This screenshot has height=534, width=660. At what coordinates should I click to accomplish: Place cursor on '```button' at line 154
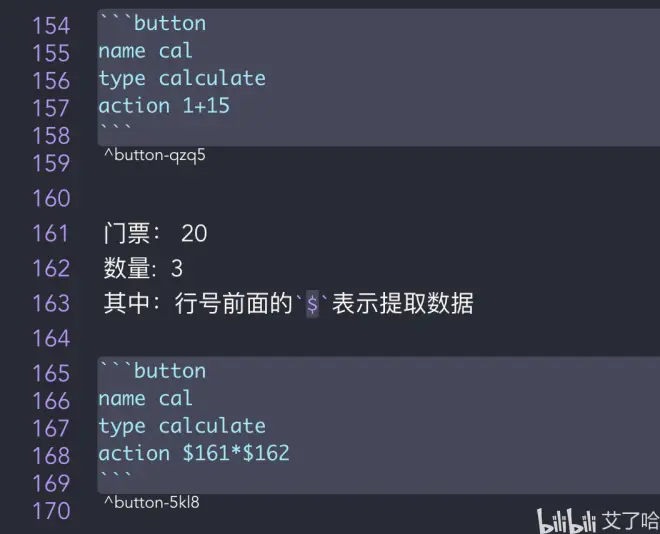(153, 23)
